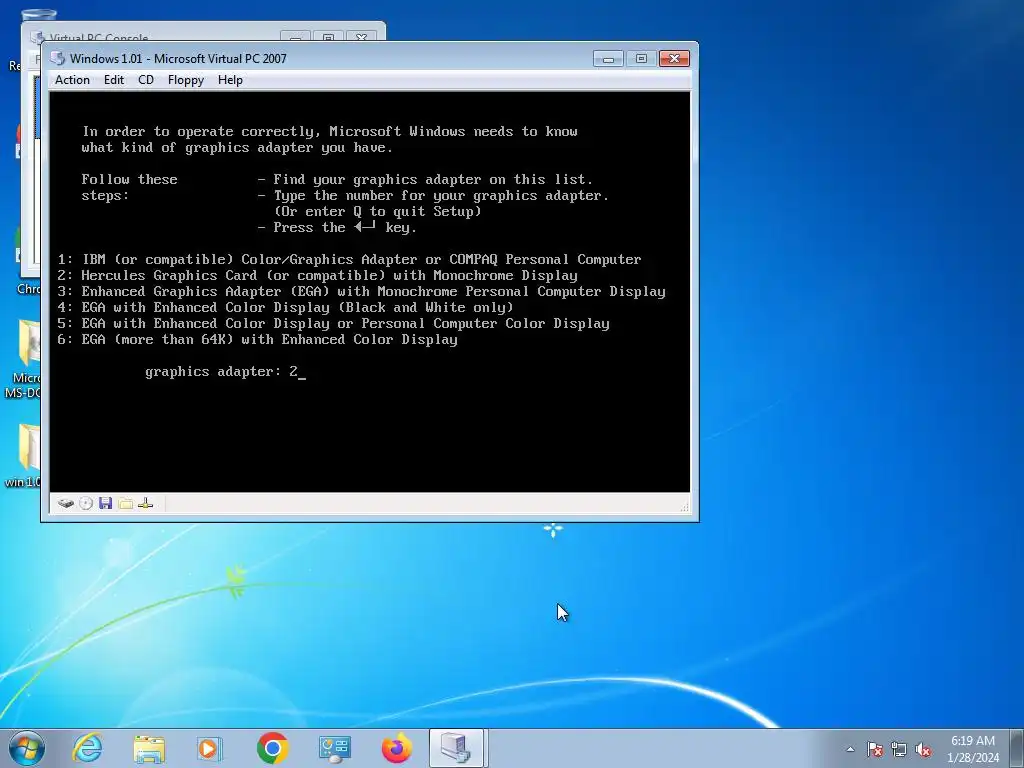The width and height of the screenshot is (1024, 768).
Task: Open the Help menu in Virtual PC
Action: [230, 80]
